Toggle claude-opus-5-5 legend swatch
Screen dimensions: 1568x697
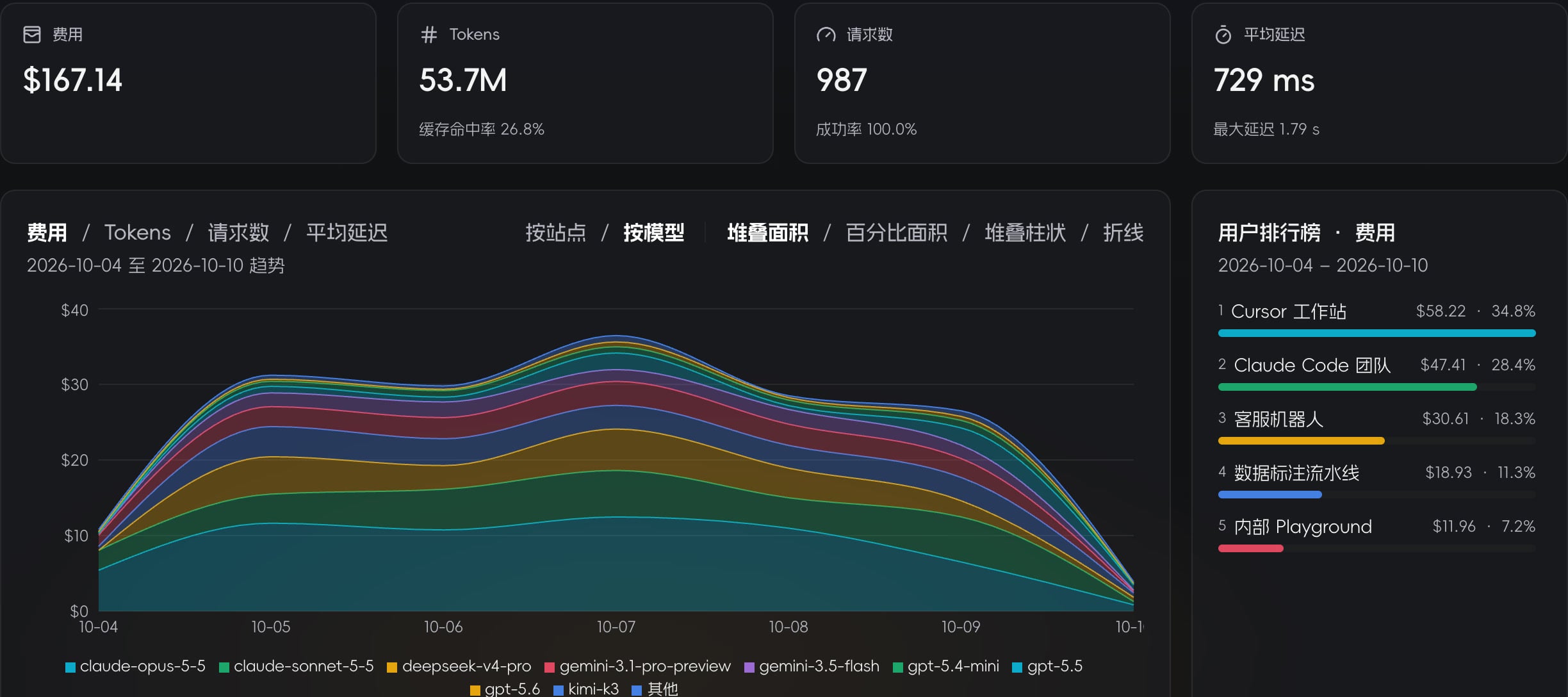pyautogui.click(x=70, y=668)
